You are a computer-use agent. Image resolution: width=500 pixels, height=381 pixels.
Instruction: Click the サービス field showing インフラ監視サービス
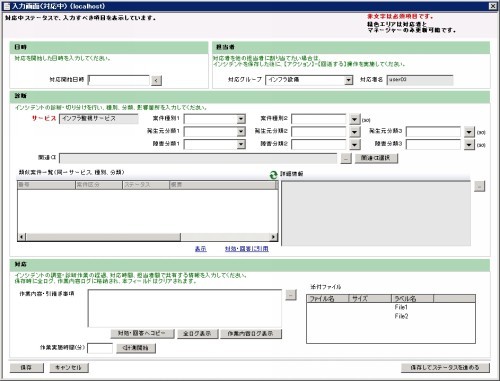(99, 119)
